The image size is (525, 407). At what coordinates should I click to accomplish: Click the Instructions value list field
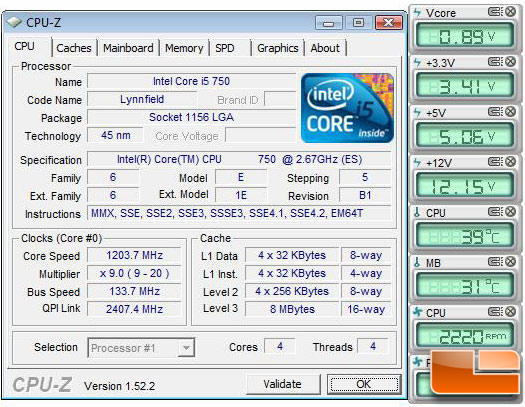tap(239, 213)
